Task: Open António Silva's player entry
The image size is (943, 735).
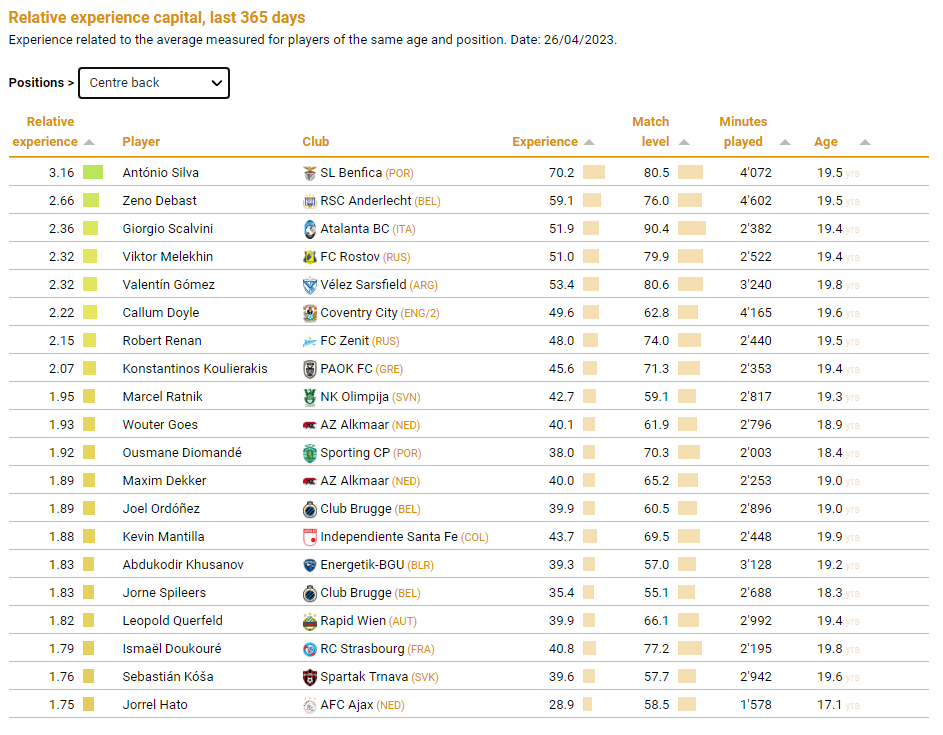Action: tap(160, 173)
